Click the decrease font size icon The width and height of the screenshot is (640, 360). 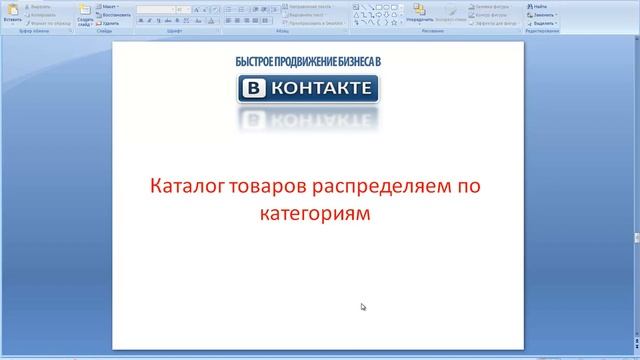tap(204, 9)
